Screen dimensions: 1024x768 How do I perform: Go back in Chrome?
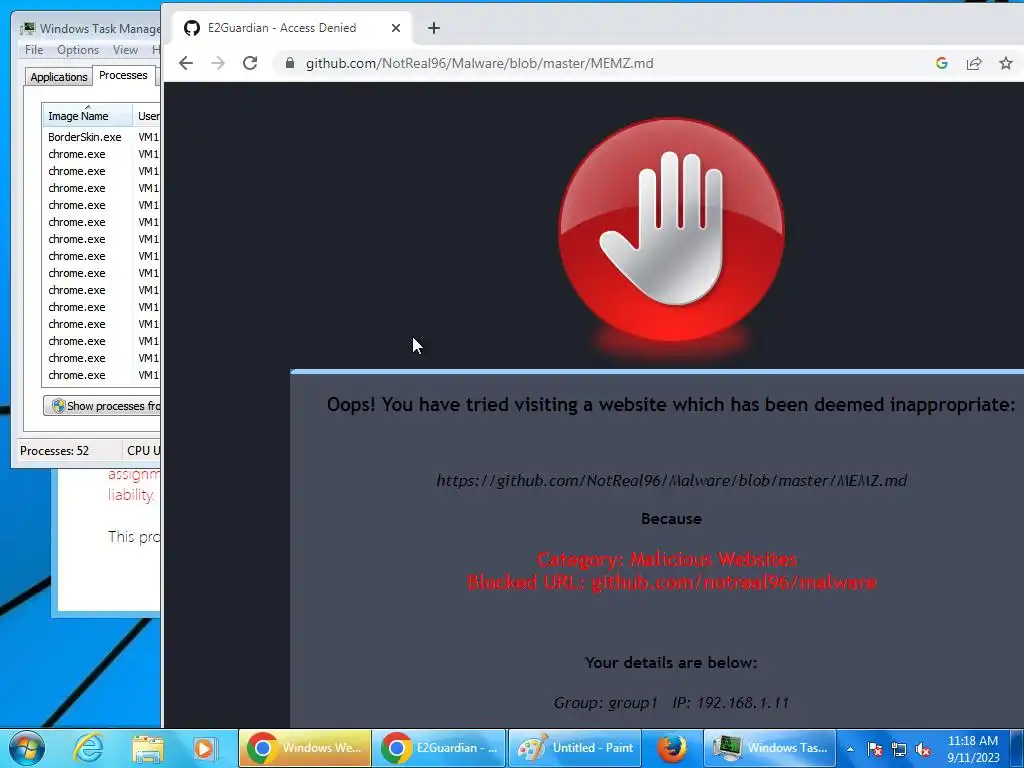186,63
